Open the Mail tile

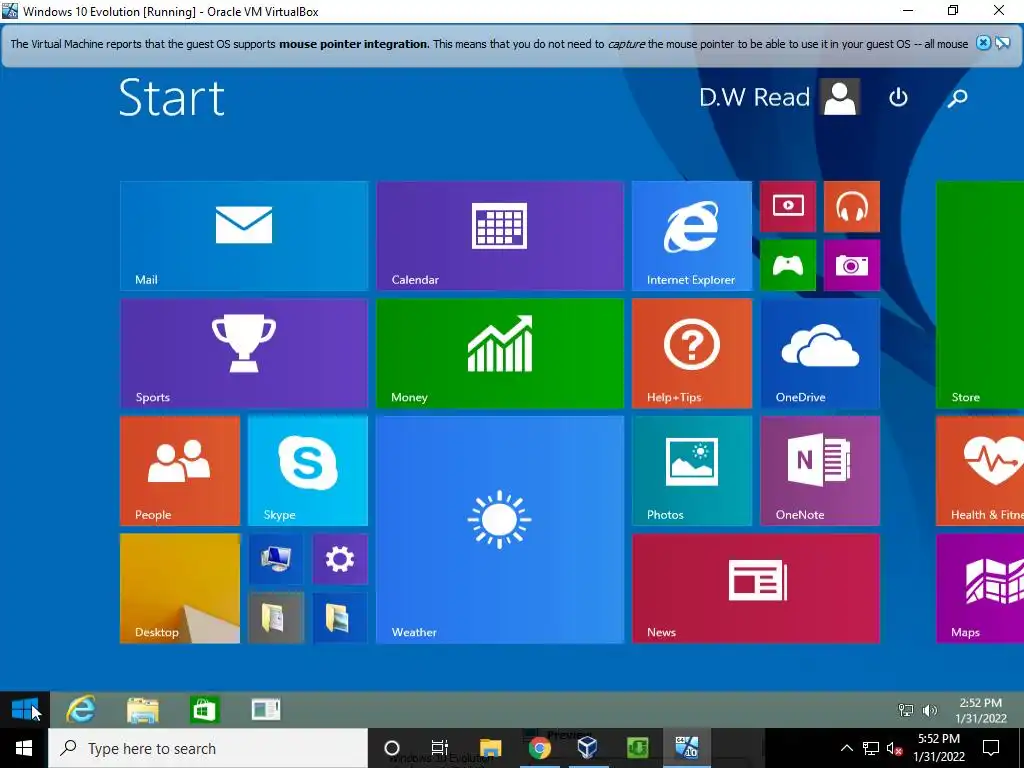(x=244, y=236)
